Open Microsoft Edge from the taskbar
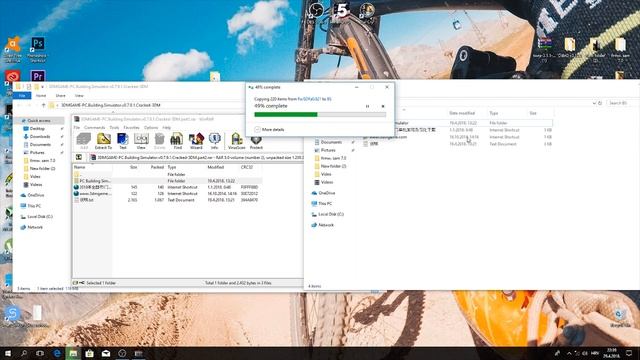This screenshot has width=640, height=360. pos(57,353)
